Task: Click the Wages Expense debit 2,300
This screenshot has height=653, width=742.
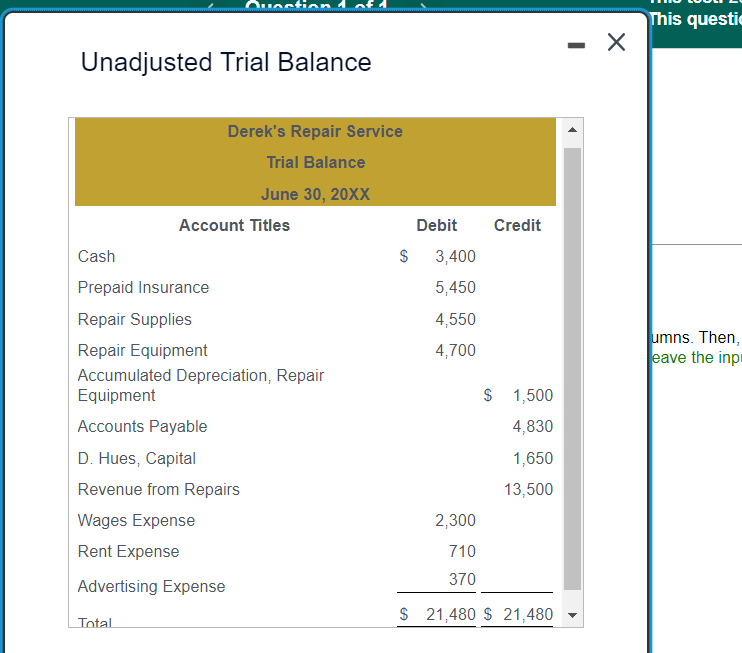Action: [x=455, y=521]
